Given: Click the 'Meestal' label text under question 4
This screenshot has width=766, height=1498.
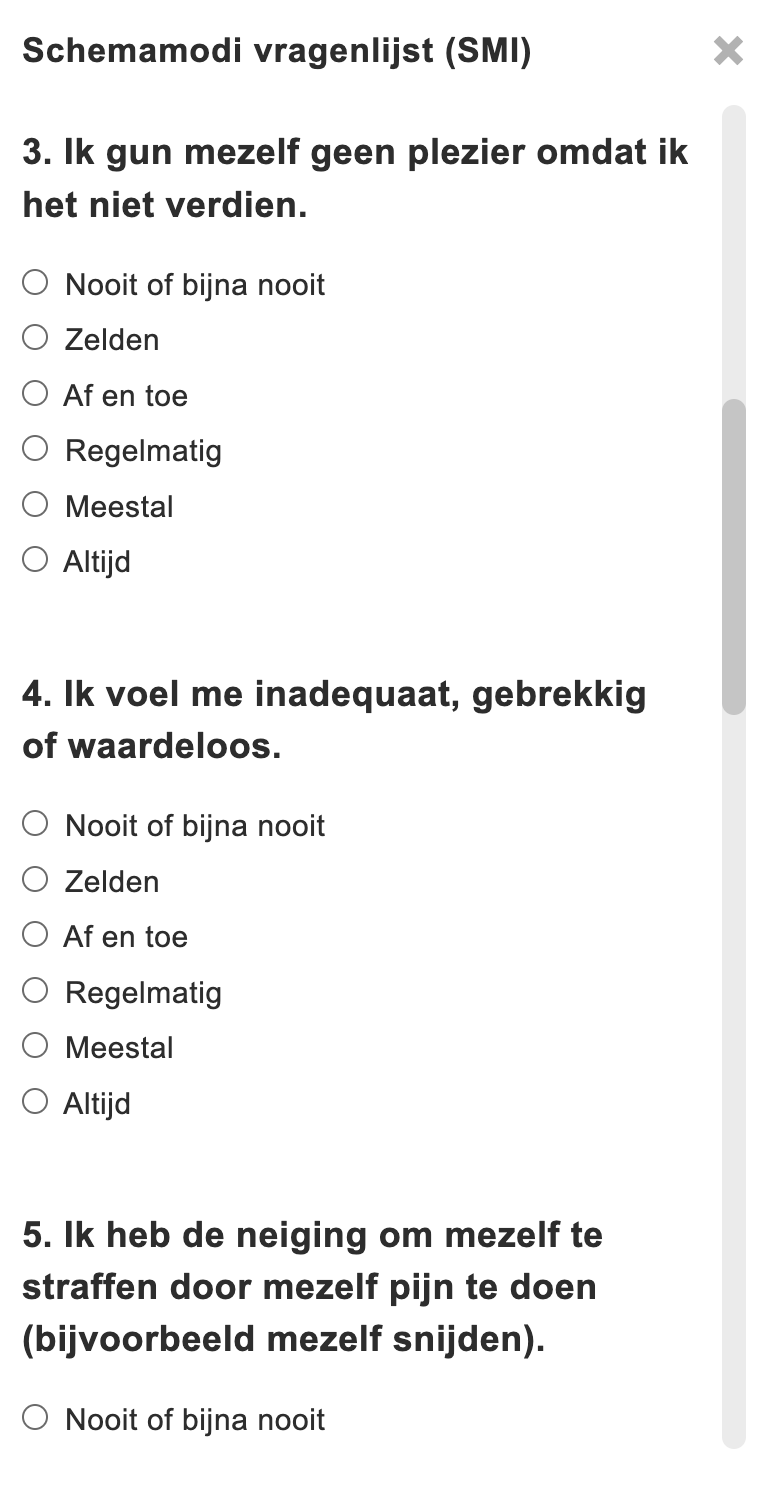Looking at the screenshot, I should pyautogui.click(x=119, y=1048).
